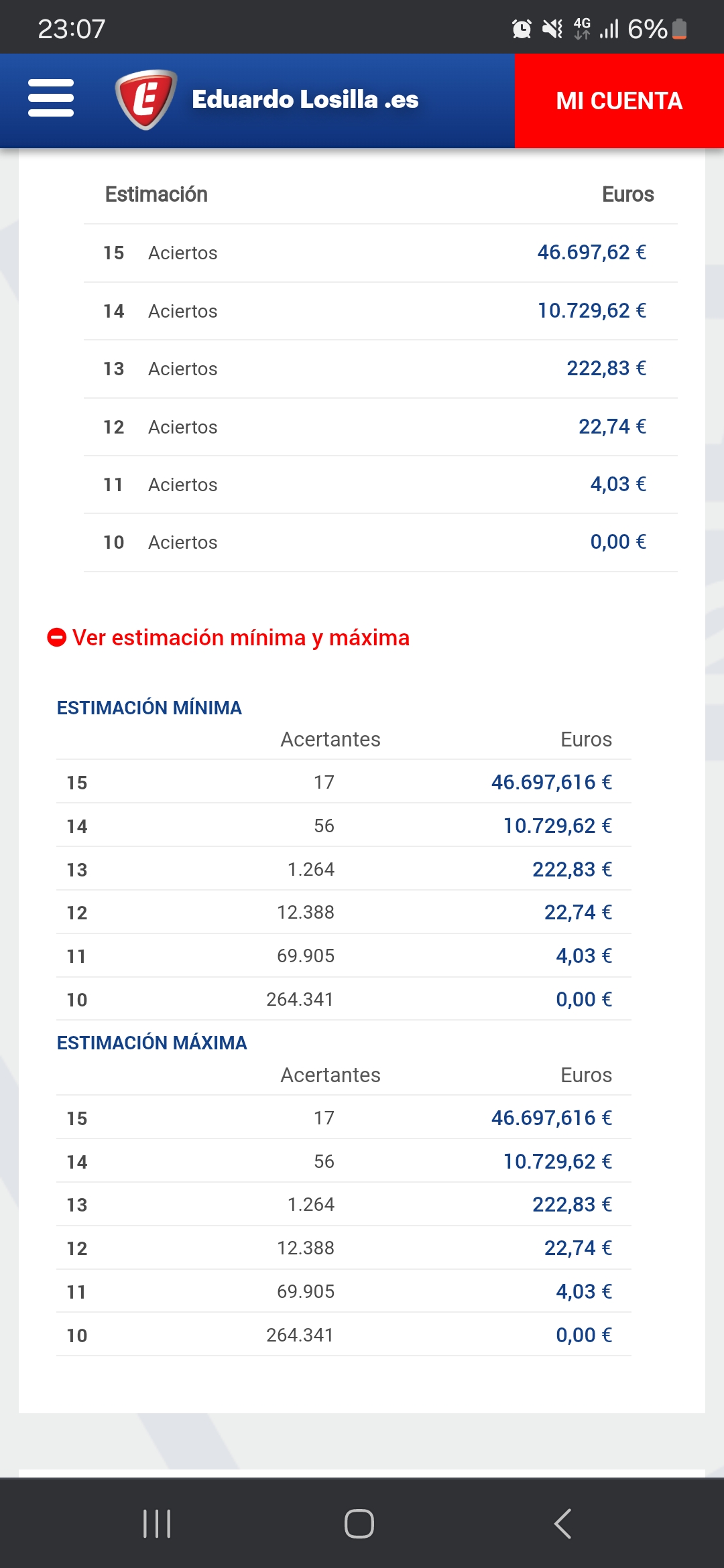Tap the battery indicator icon

679,29
